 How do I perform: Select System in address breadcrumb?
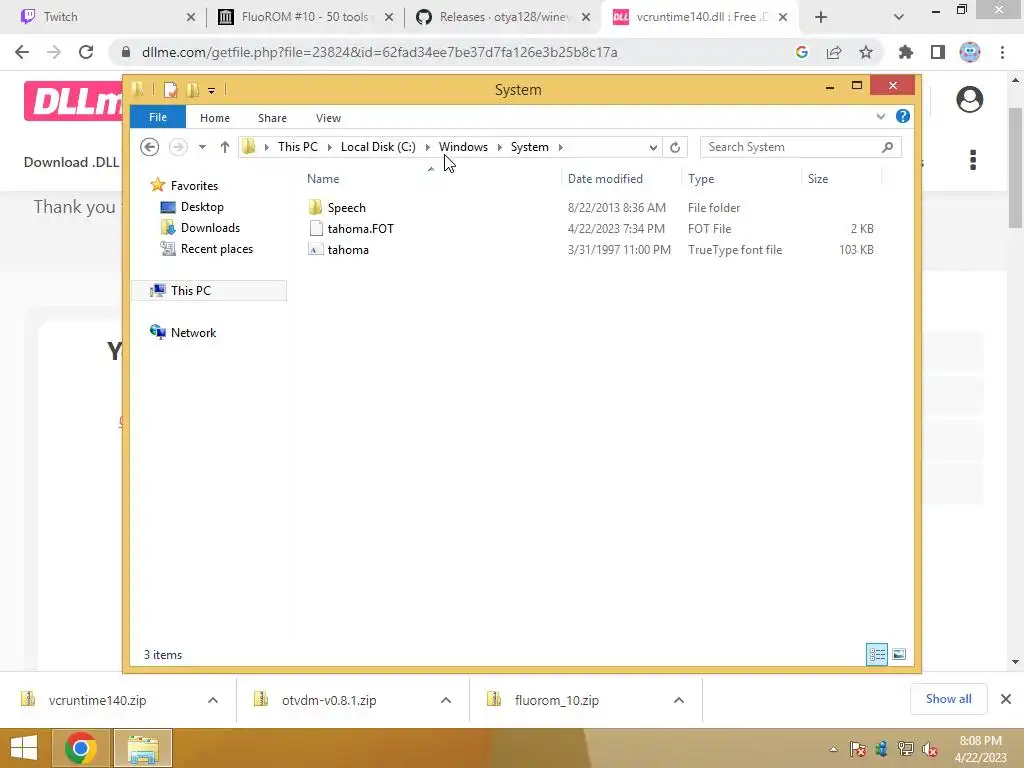(530, 147)
